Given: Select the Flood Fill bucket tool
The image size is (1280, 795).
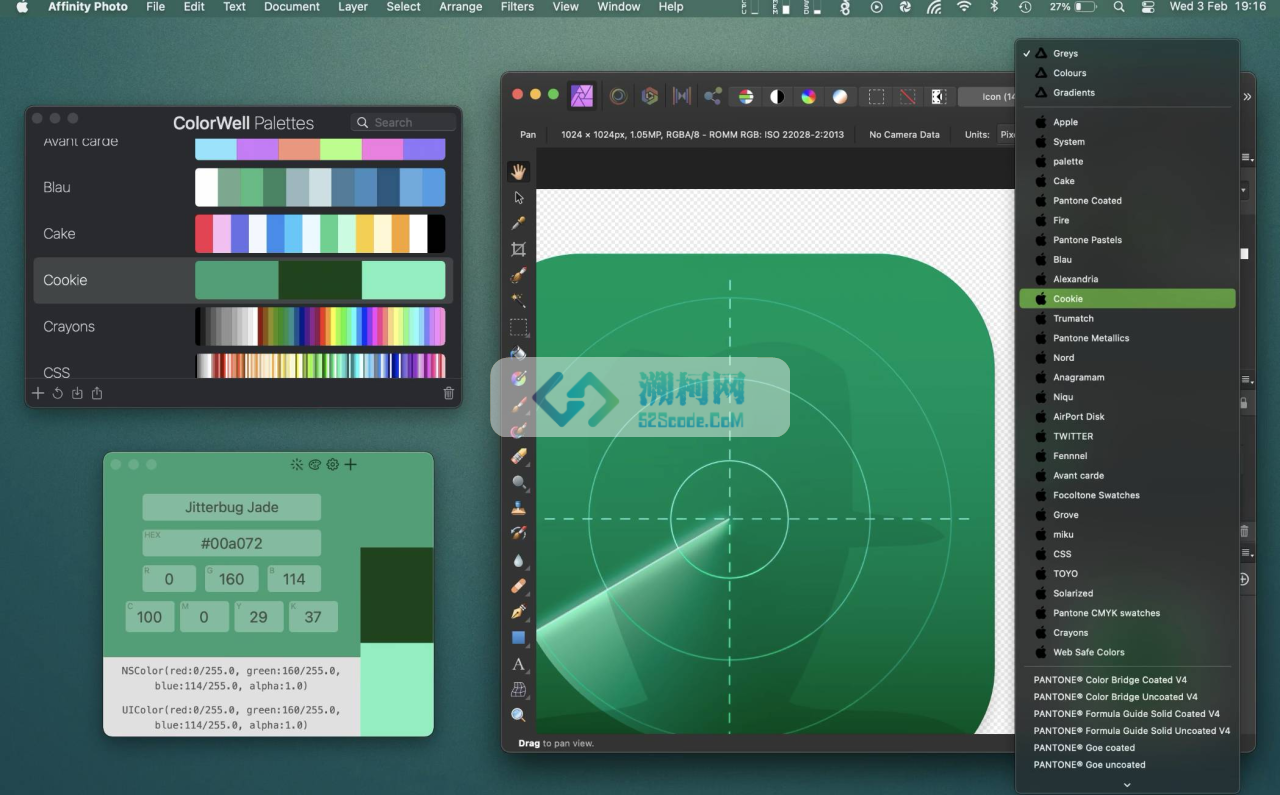Looking at the screenshot, I should click(518, 352).
